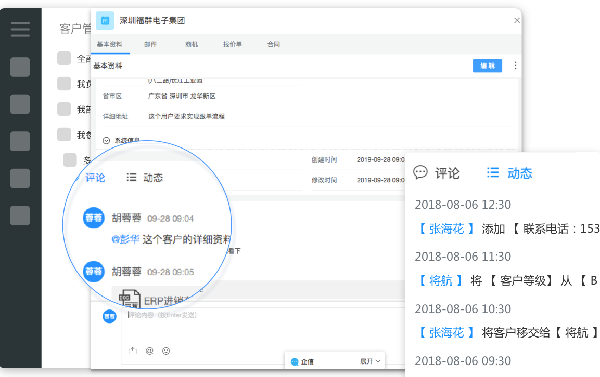Click the 深圳福群电子集团 panel title
The image size is (600, 377).
pos(152,21)
